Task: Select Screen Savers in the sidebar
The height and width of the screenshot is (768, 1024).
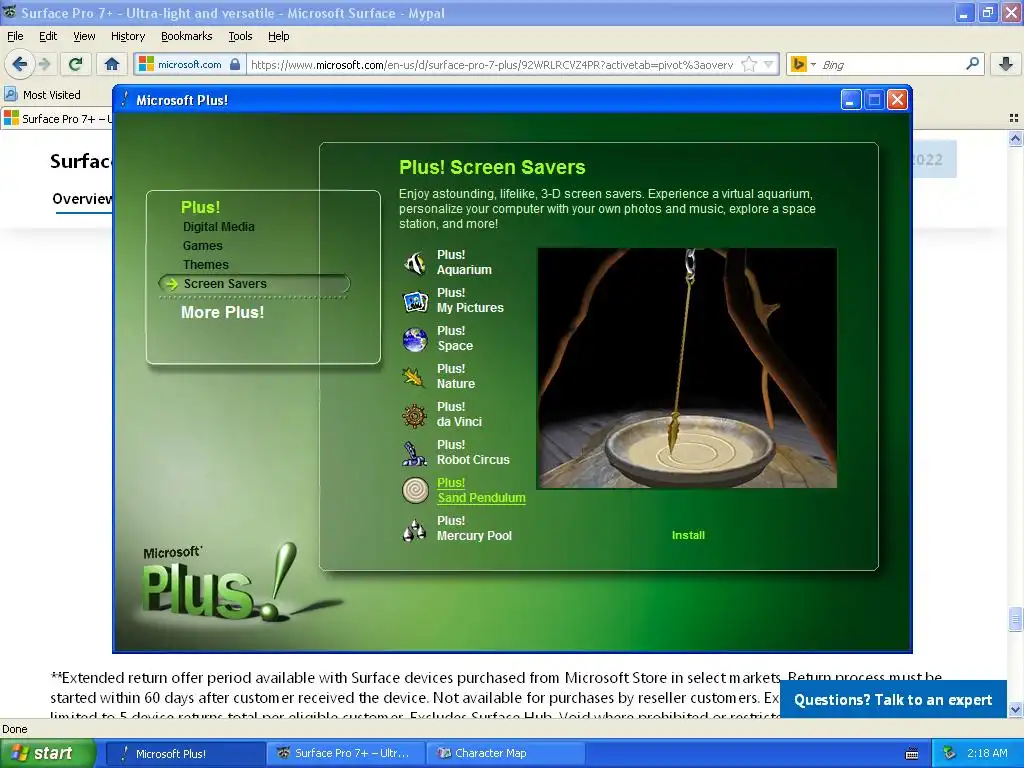Action: (255, 283)
